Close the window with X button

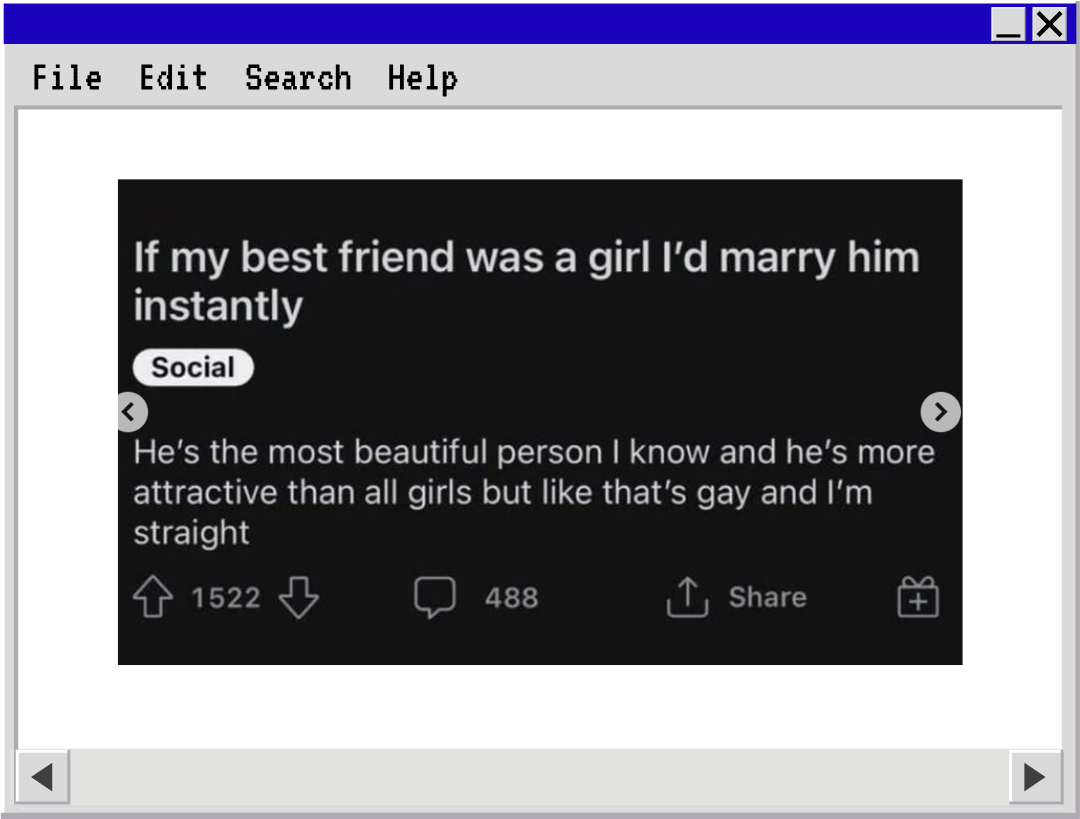[1049, 24]
